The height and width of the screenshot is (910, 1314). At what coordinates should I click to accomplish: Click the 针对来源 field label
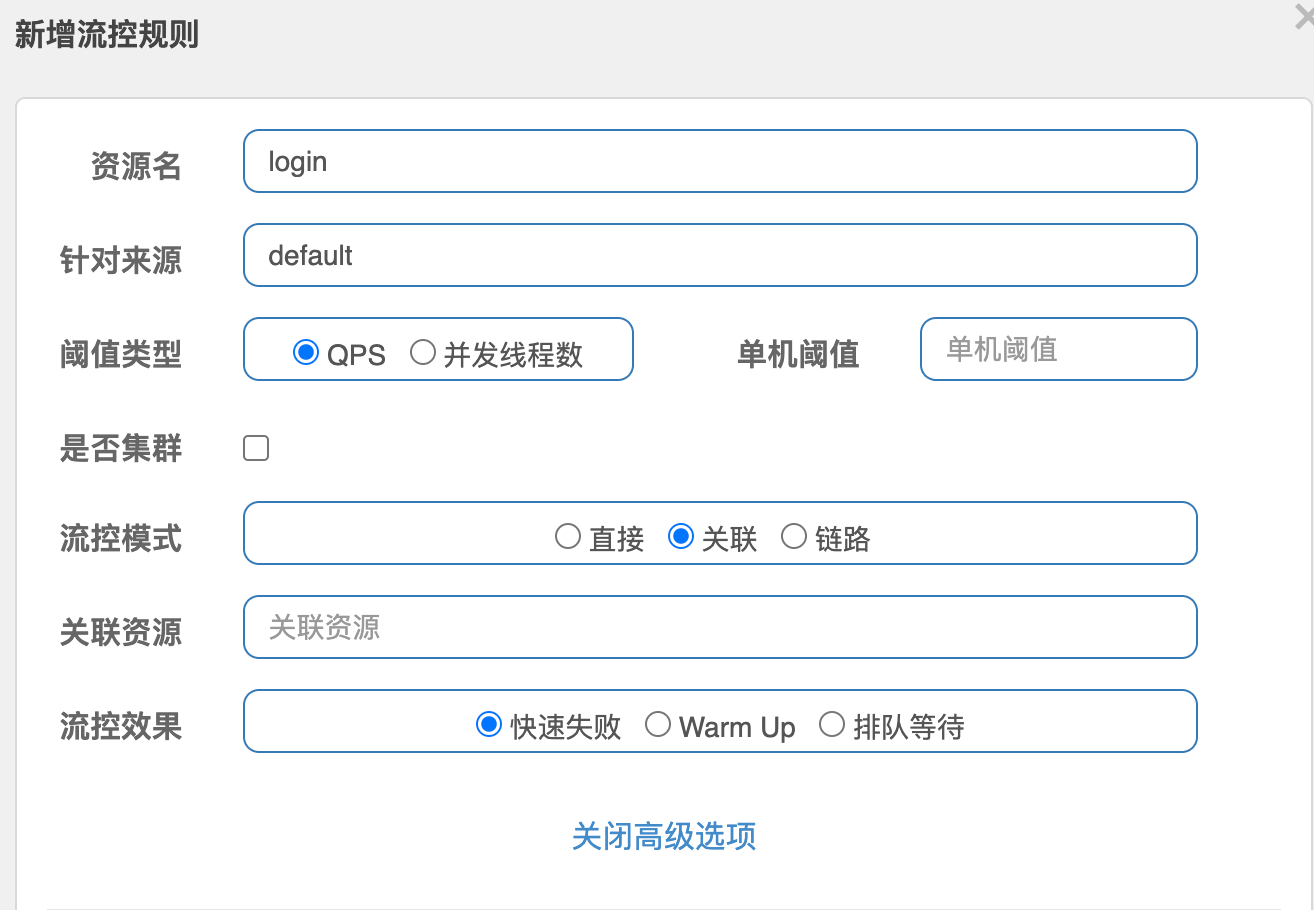click(x=121, y=261)
